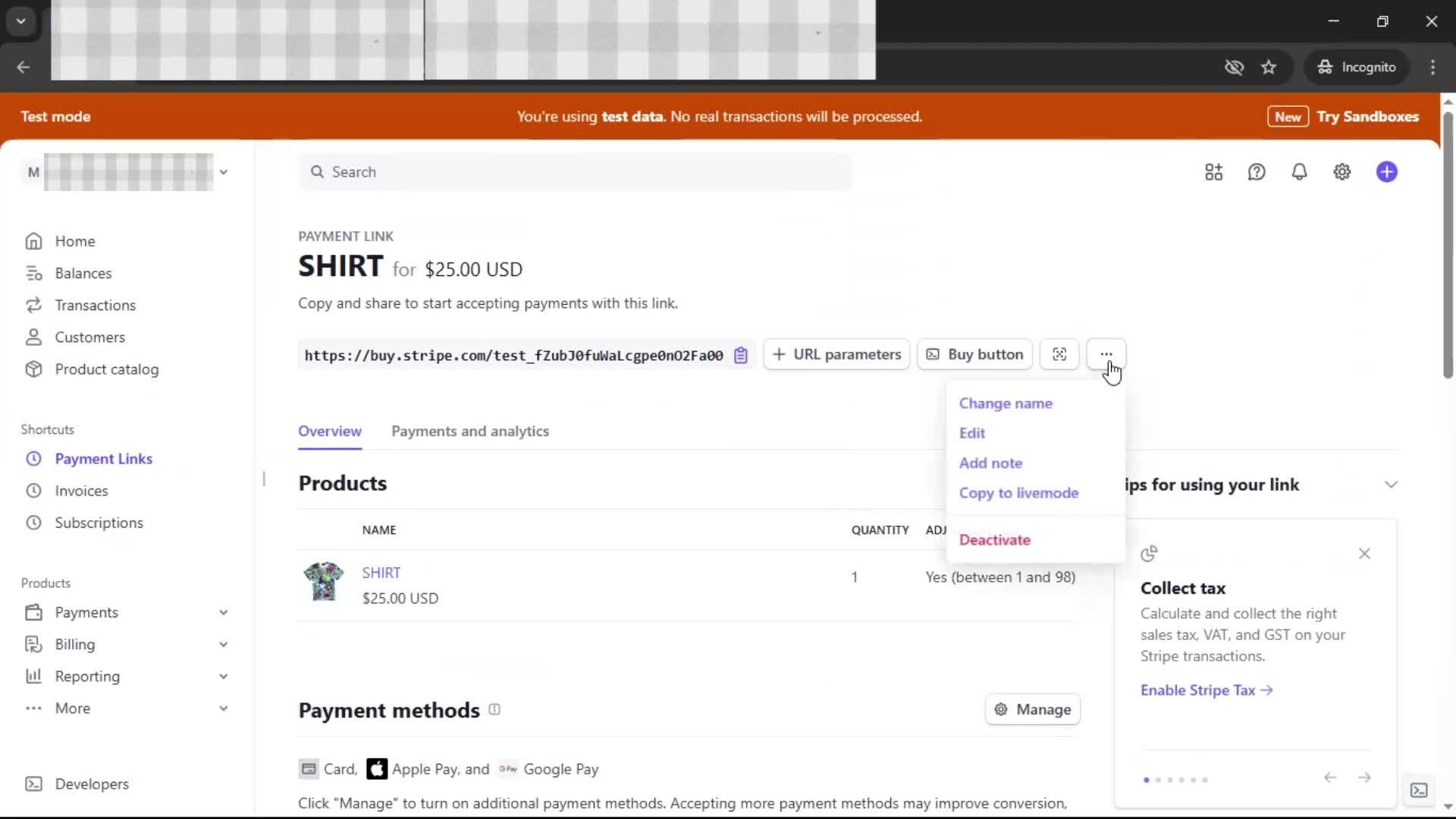Select Add note from the menu
1456x819 pixels.
point(990,463)
